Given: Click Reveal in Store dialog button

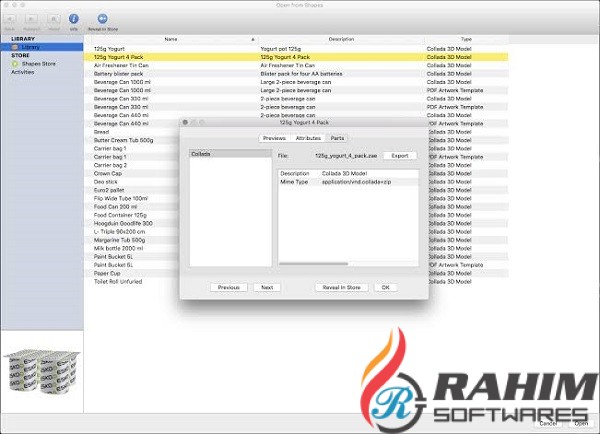Looking at the screenshot, I should click(x=342, y=287).
